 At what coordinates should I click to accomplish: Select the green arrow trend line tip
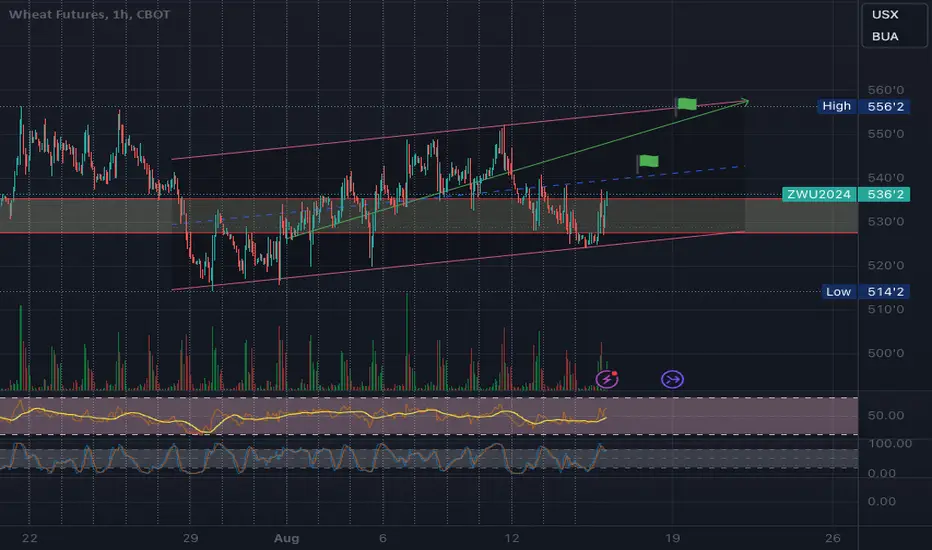(745, 102)
